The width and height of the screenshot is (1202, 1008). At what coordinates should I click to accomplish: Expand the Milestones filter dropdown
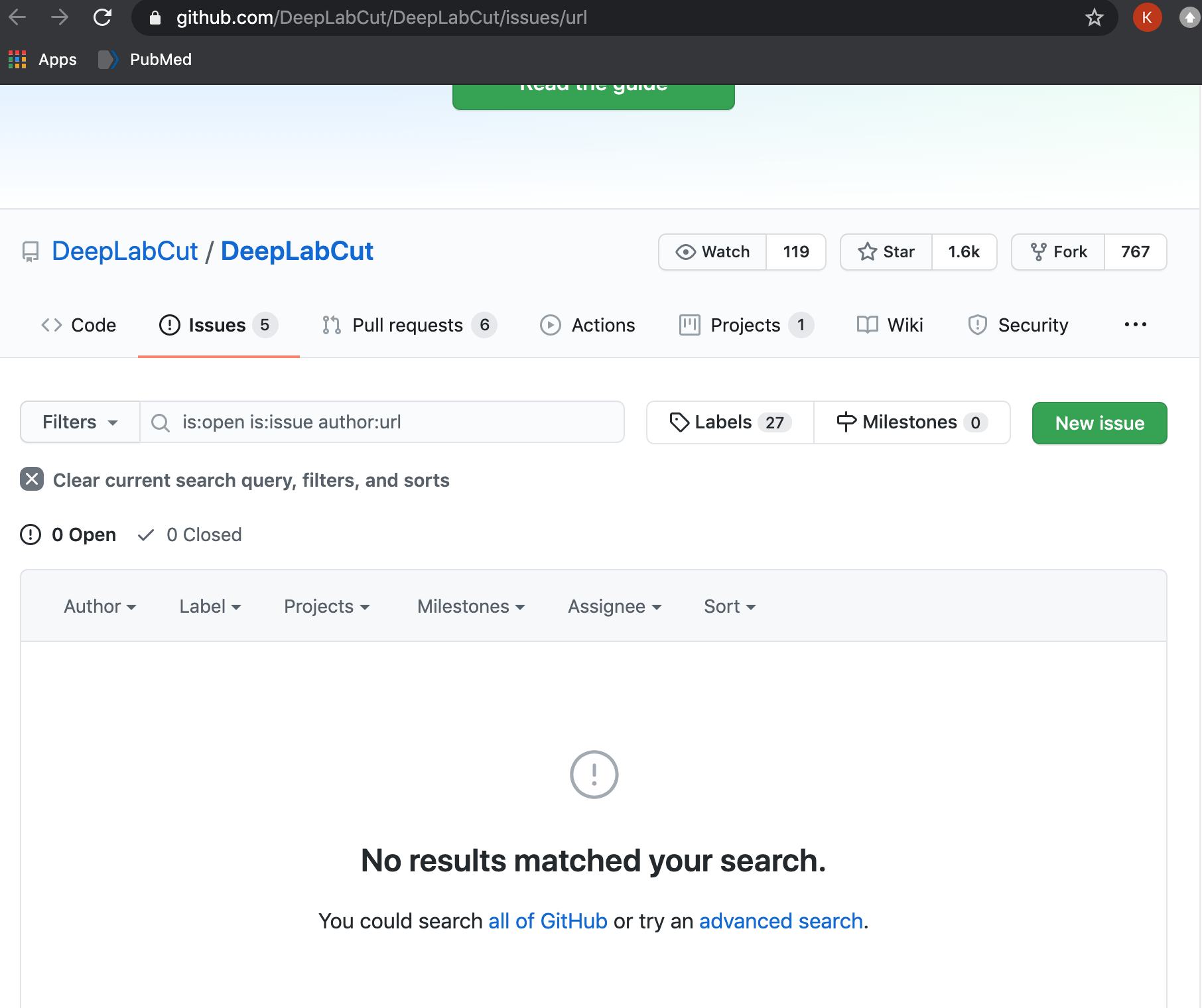click(x=471, y=606)
